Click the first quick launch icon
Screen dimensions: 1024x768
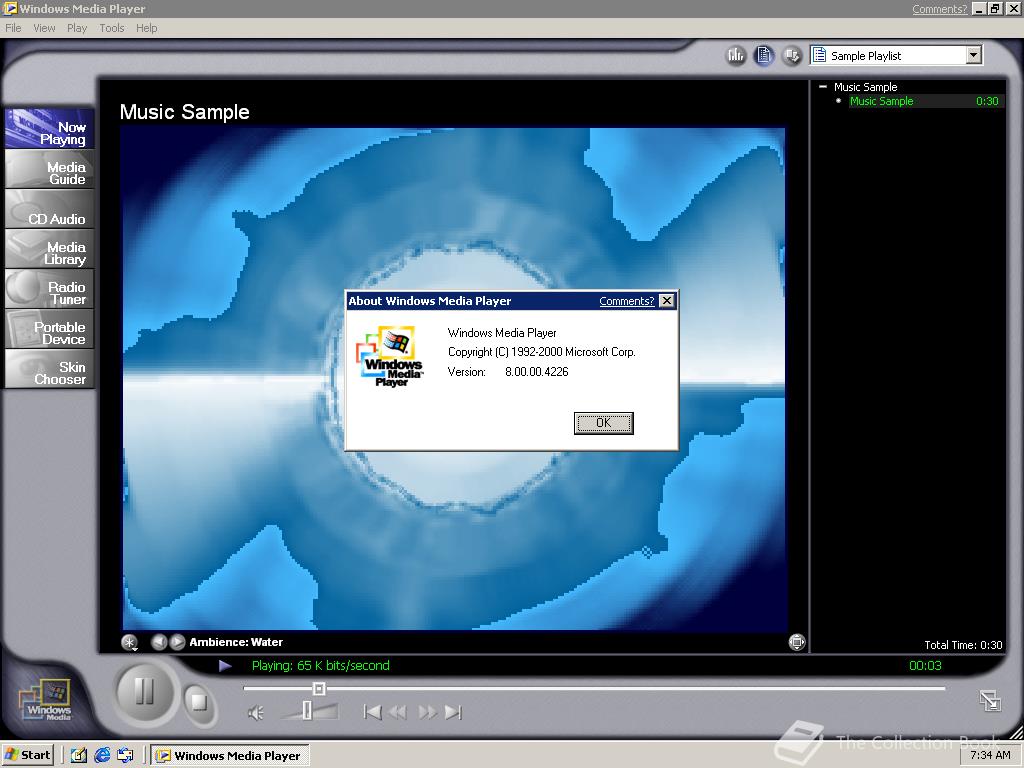[78, 756]
